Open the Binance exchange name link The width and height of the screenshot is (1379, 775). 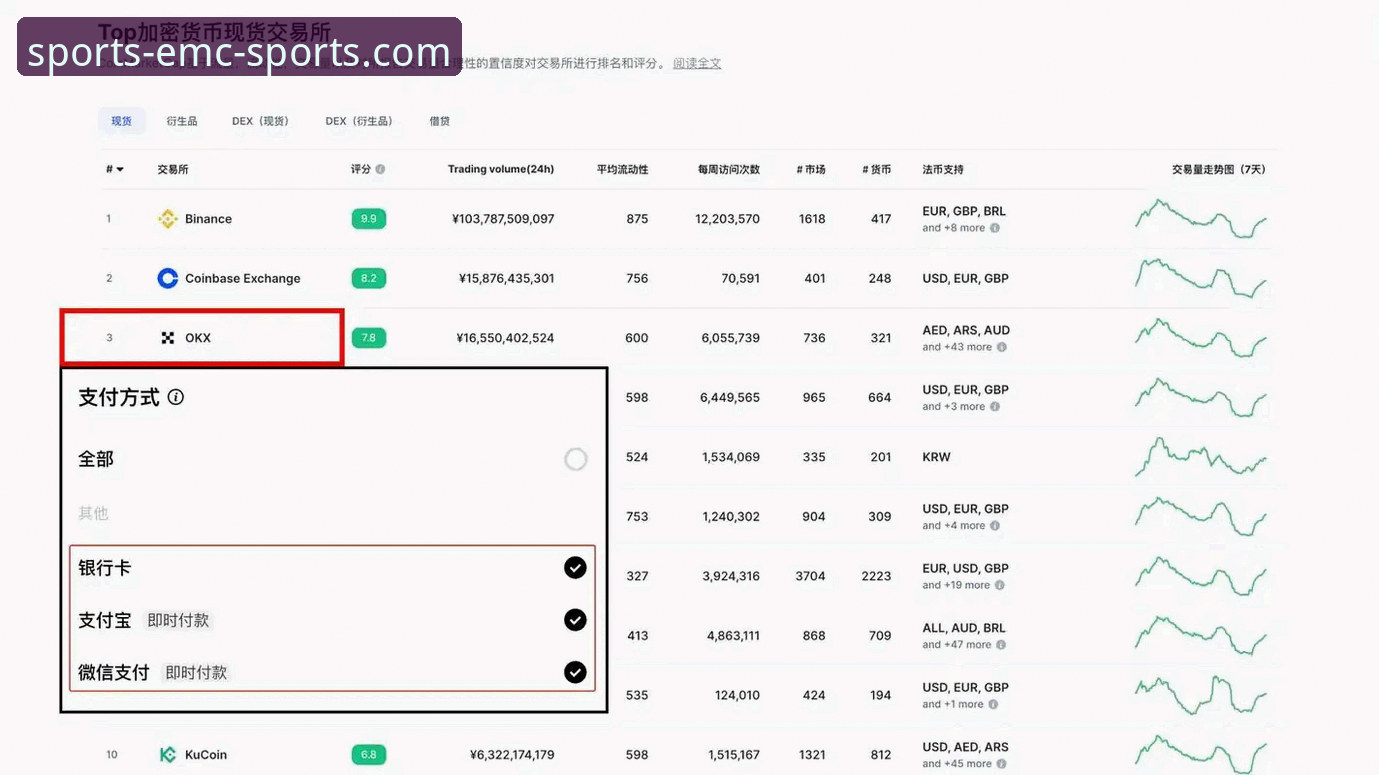208,219
